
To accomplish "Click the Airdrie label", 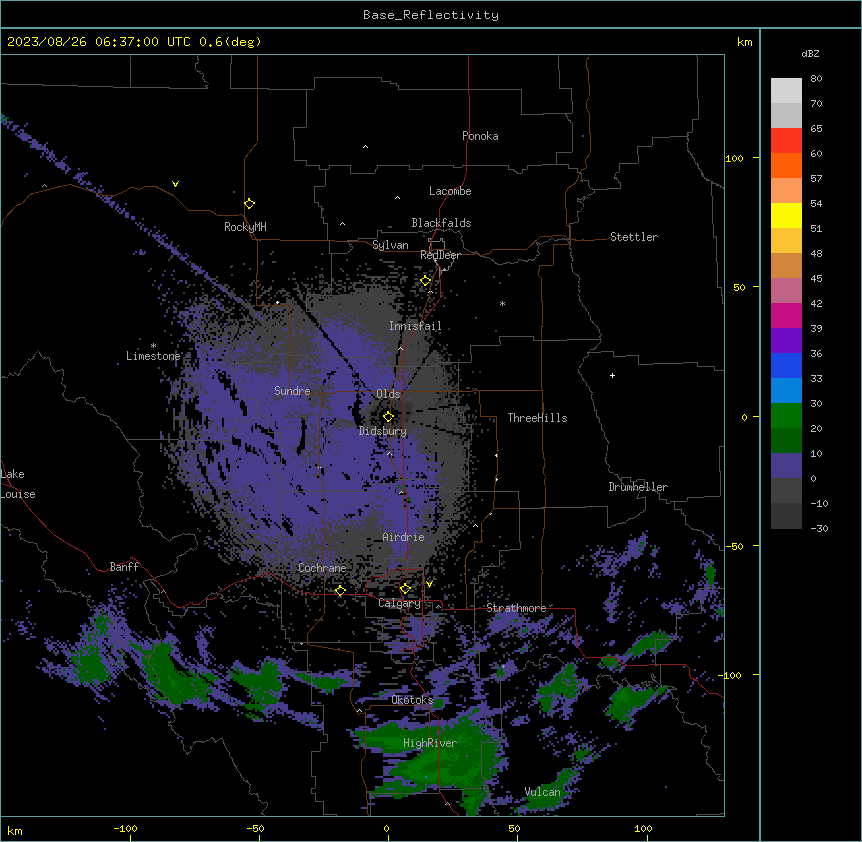I will pos(403,537).
